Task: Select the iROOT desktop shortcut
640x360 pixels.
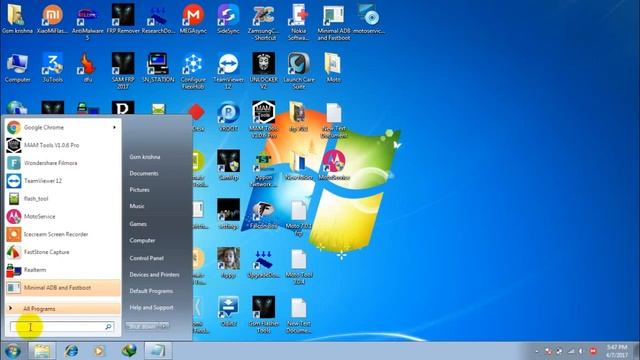Action: pyautogui.click(x=228, y=117)
